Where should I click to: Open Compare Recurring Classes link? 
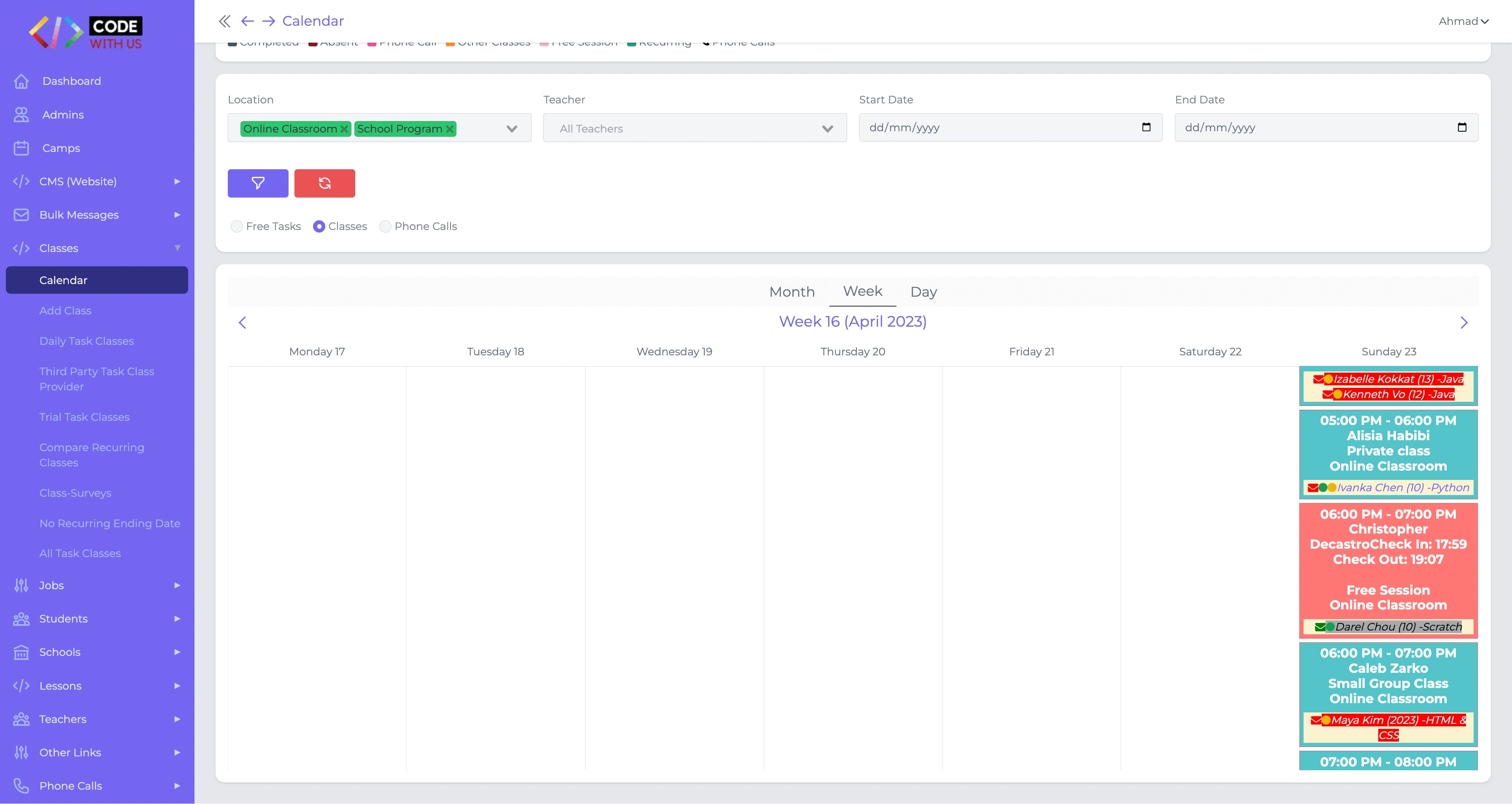[92, 455]
